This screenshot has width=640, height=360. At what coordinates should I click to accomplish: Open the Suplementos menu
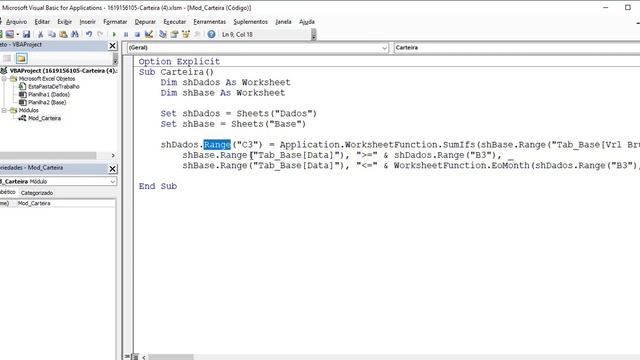point(251,22)
